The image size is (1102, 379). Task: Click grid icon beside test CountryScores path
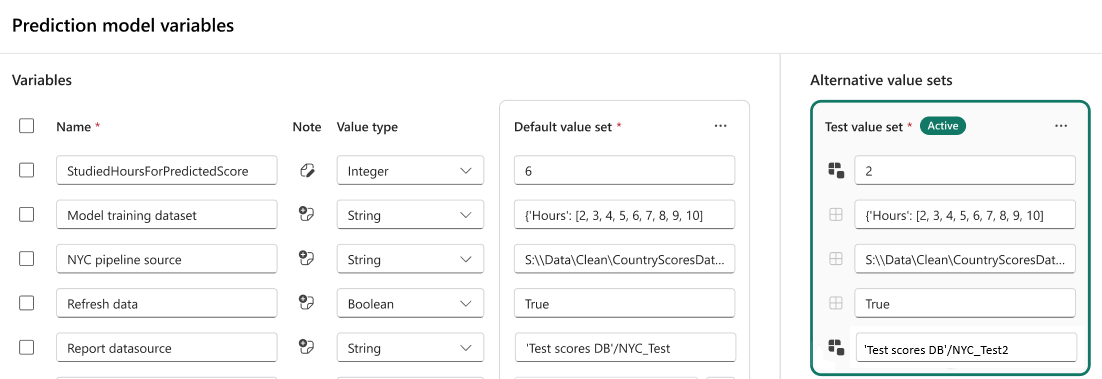pyautogui.click(x=836, y=259)
